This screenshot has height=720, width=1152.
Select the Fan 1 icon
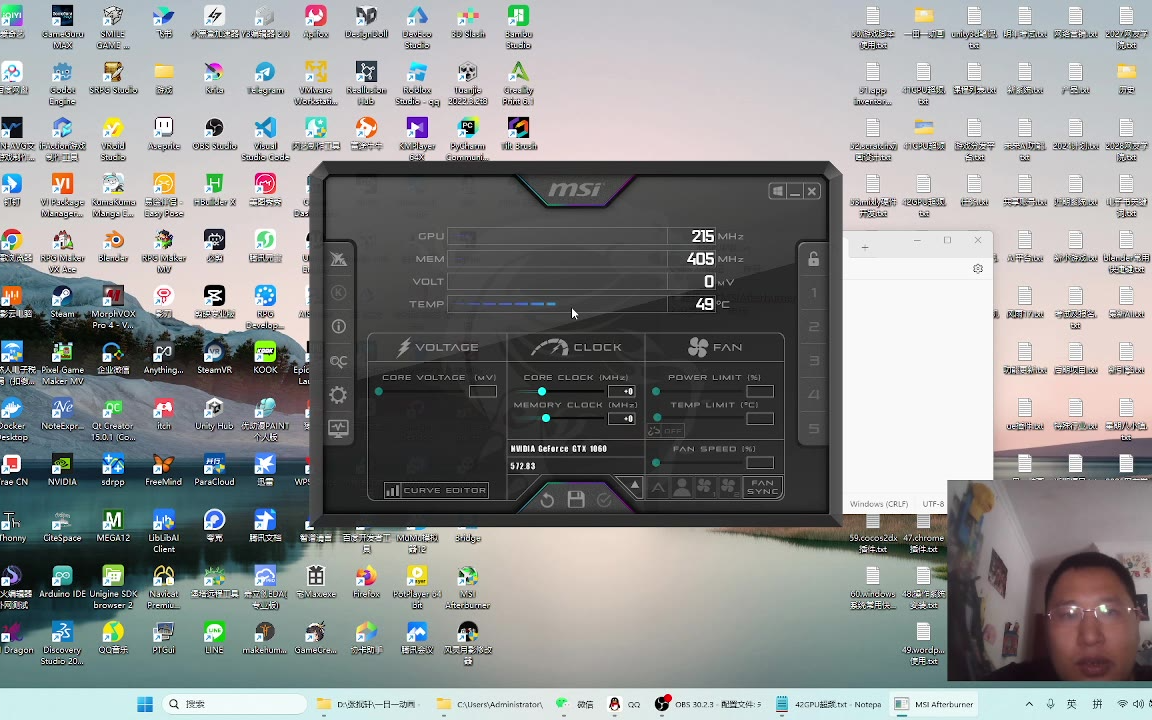click(705, 487)
